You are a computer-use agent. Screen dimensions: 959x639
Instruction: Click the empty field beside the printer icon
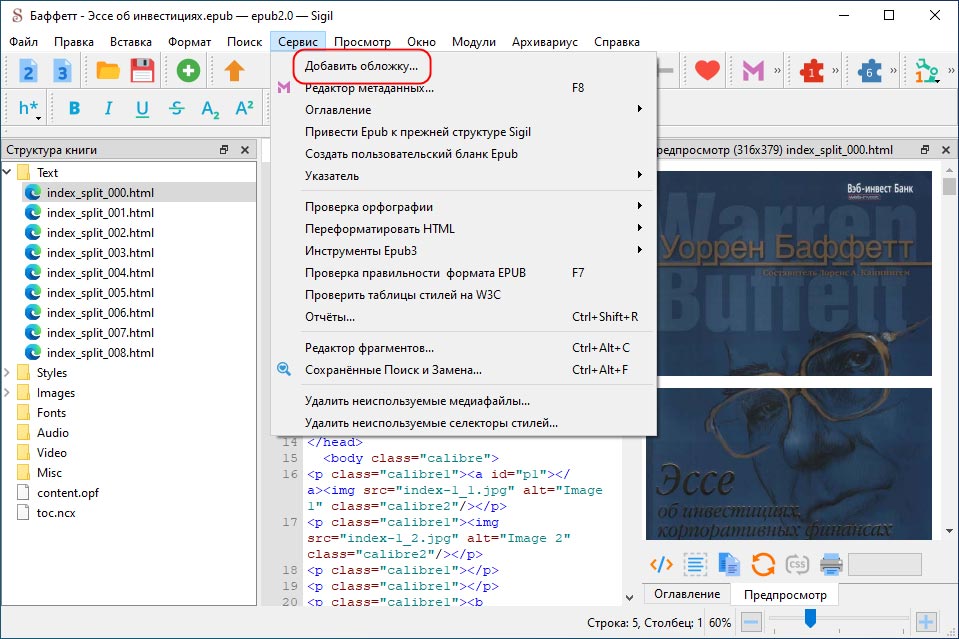point(884,564)
